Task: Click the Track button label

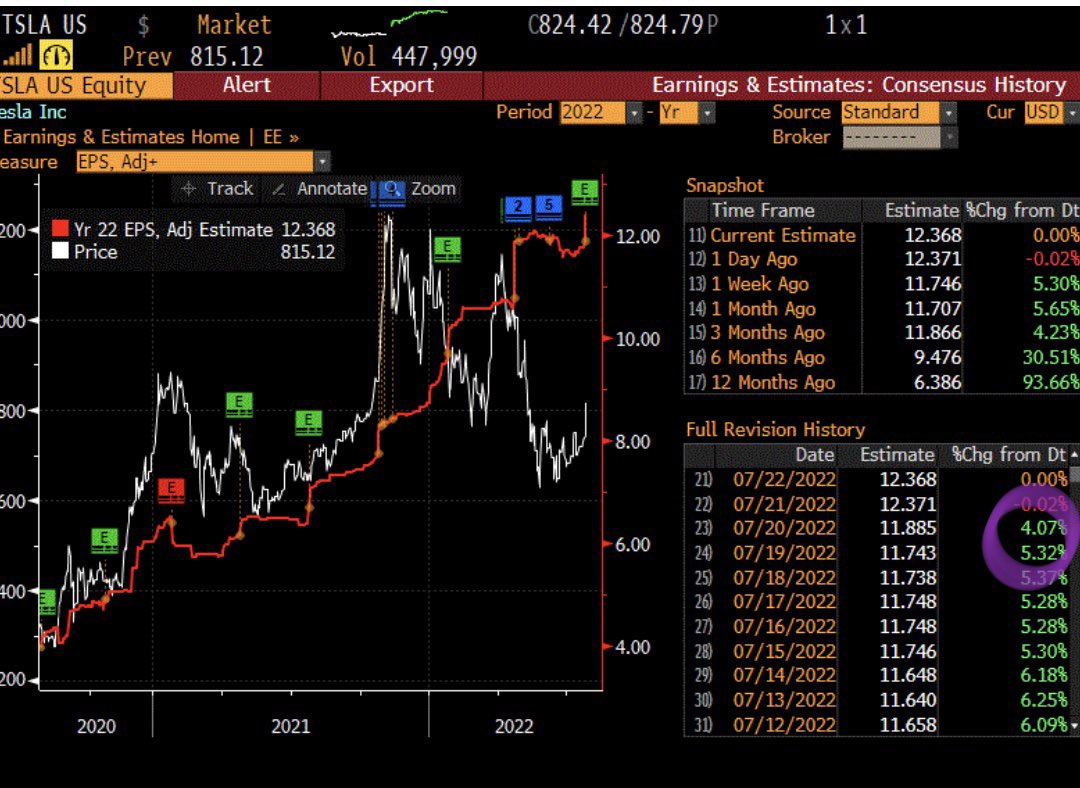Action: tap(230, 189)
